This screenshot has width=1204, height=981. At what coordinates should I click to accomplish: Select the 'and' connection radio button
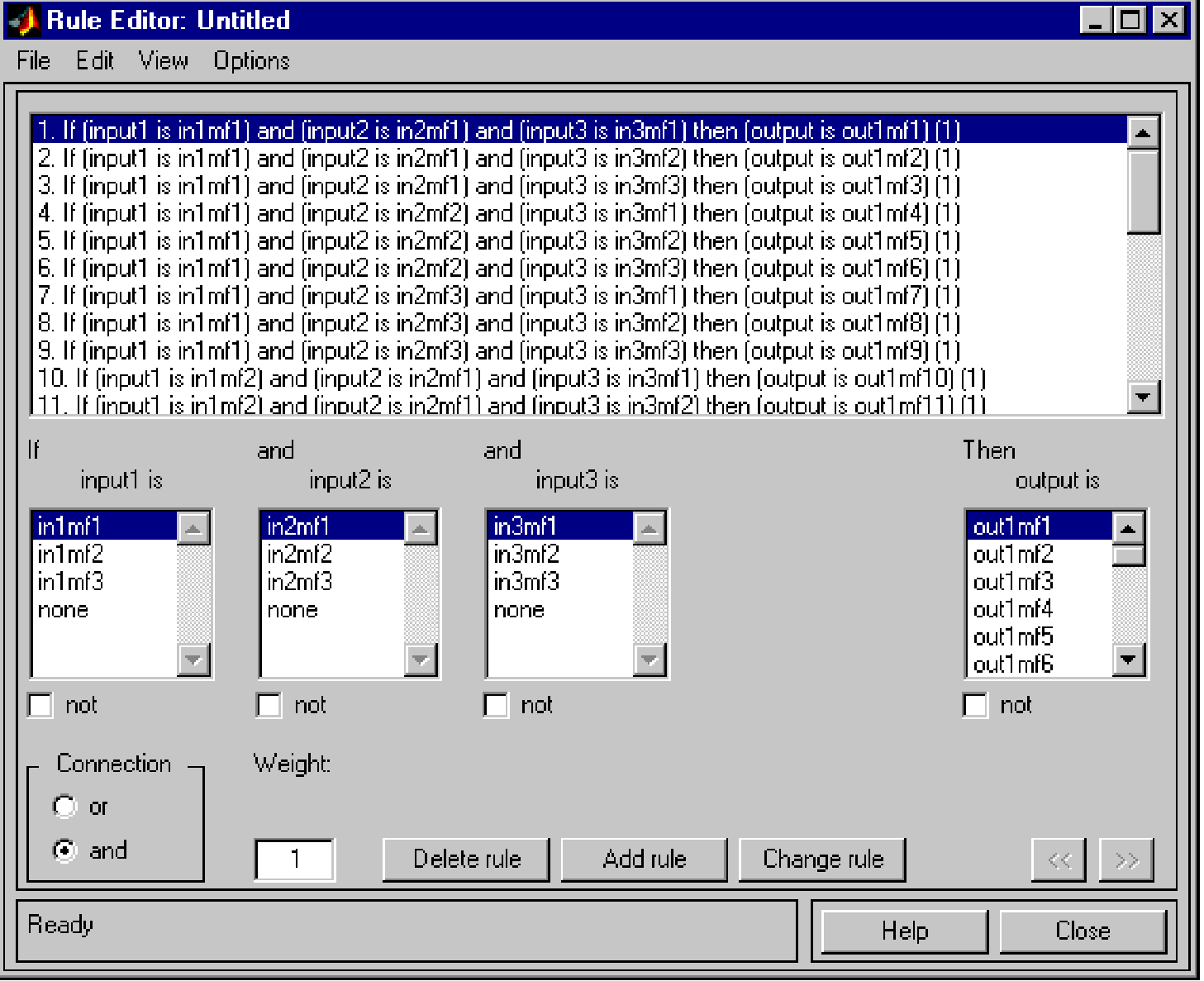(x=64, y=850)
